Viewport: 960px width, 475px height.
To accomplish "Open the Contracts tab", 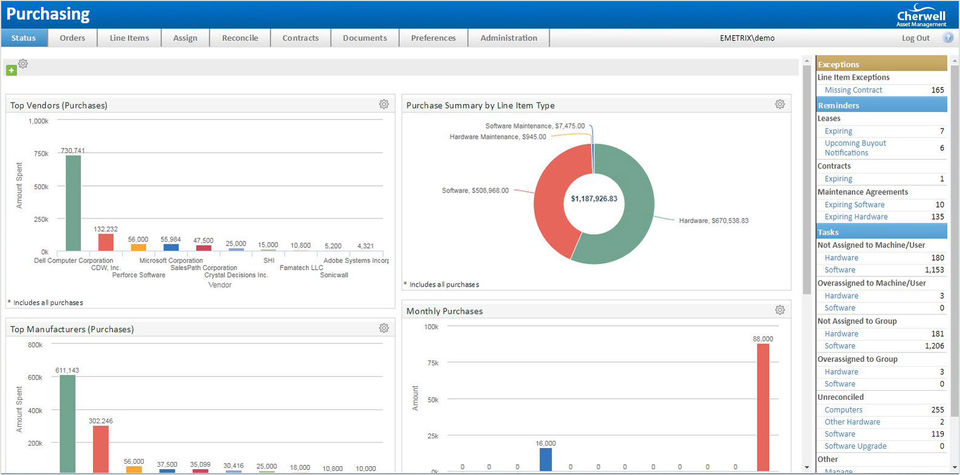I will click(x=300, y=38).
